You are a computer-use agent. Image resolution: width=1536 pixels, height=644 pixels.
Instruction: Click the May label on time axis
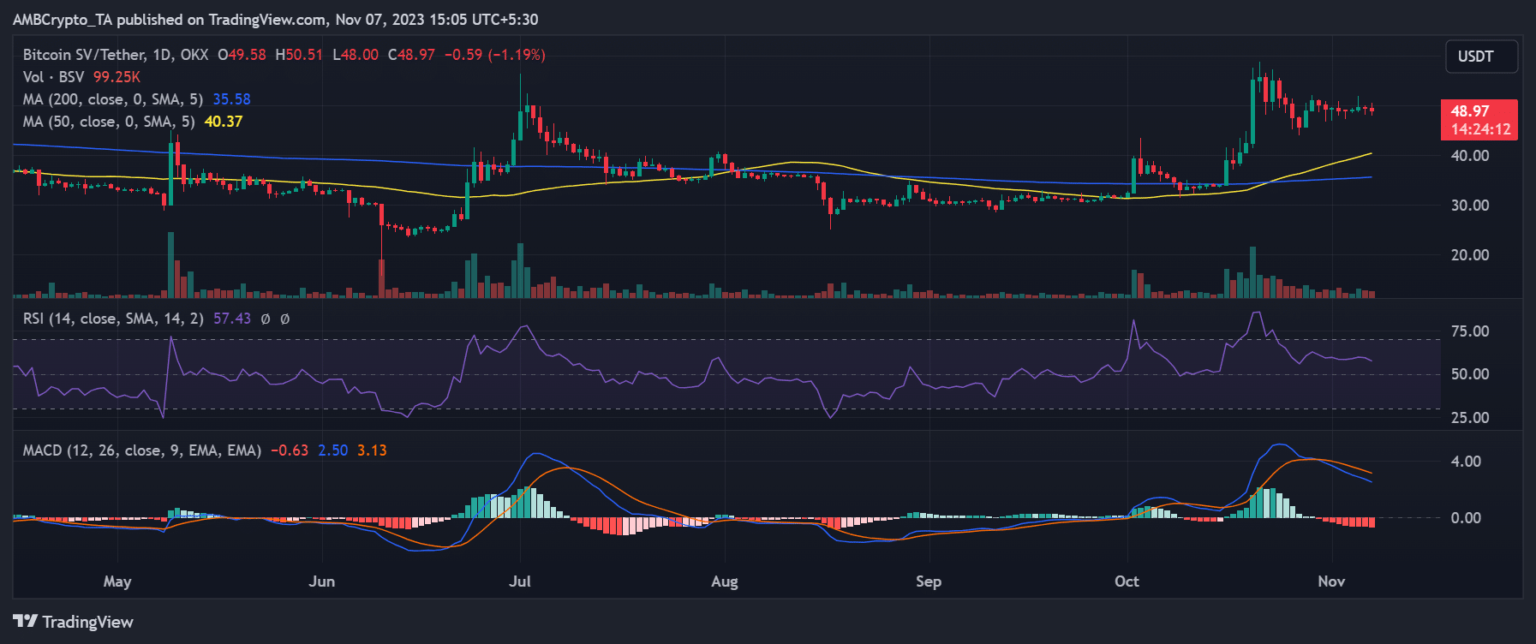point(117,581)
